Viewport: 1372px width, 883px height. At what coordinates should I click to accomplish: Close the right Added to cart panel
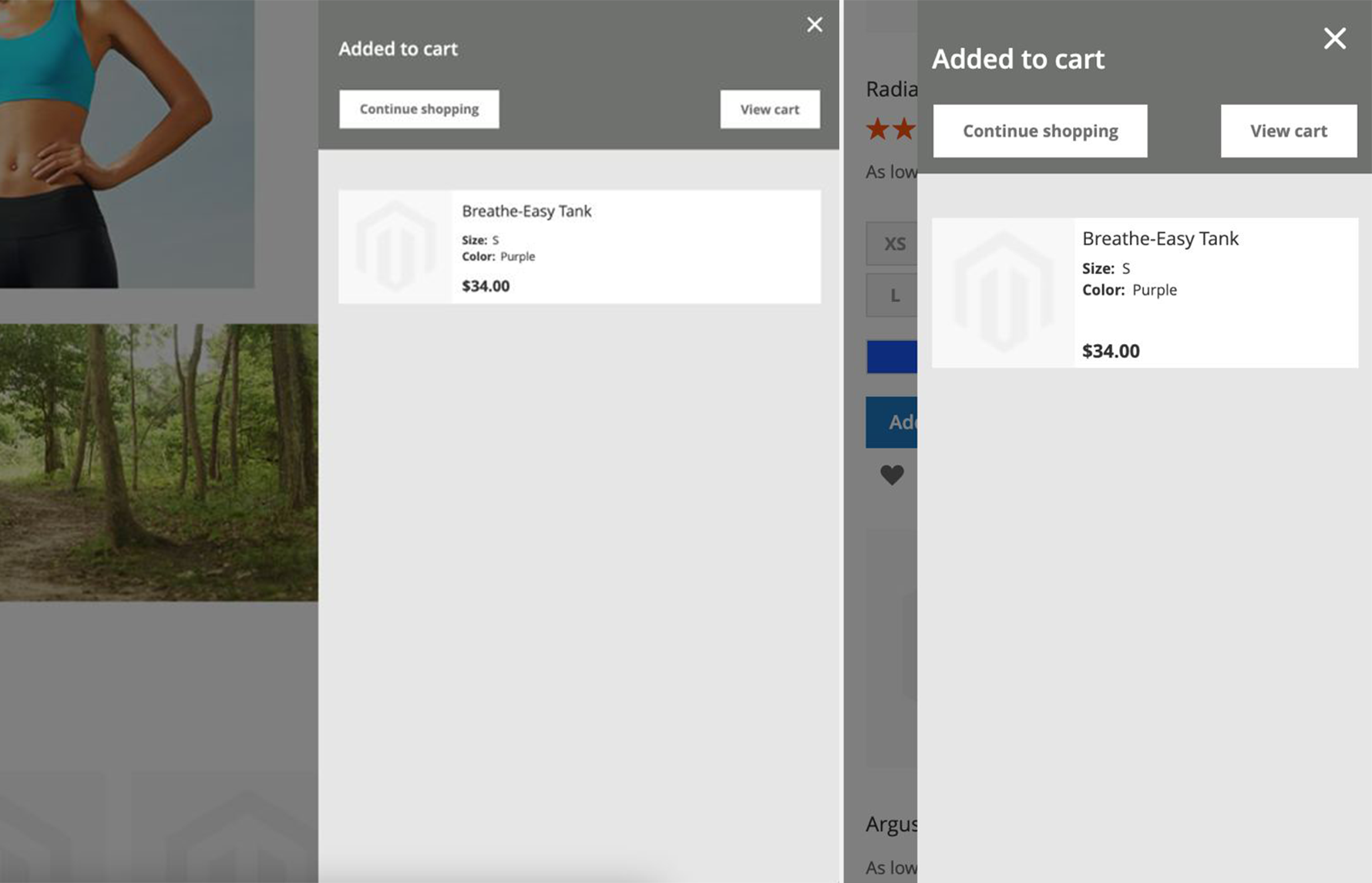coord(1335,39)
